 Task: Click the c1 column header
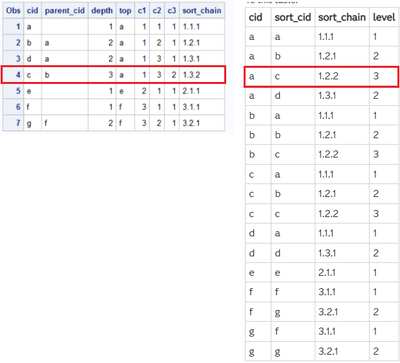[142, 11]
